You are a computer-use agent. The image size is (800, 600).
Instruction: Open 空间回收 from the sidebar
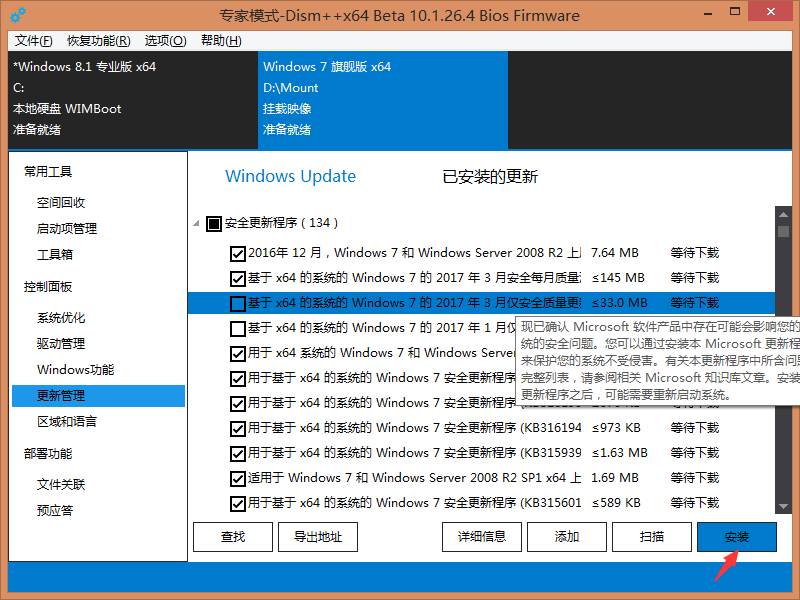59,200
